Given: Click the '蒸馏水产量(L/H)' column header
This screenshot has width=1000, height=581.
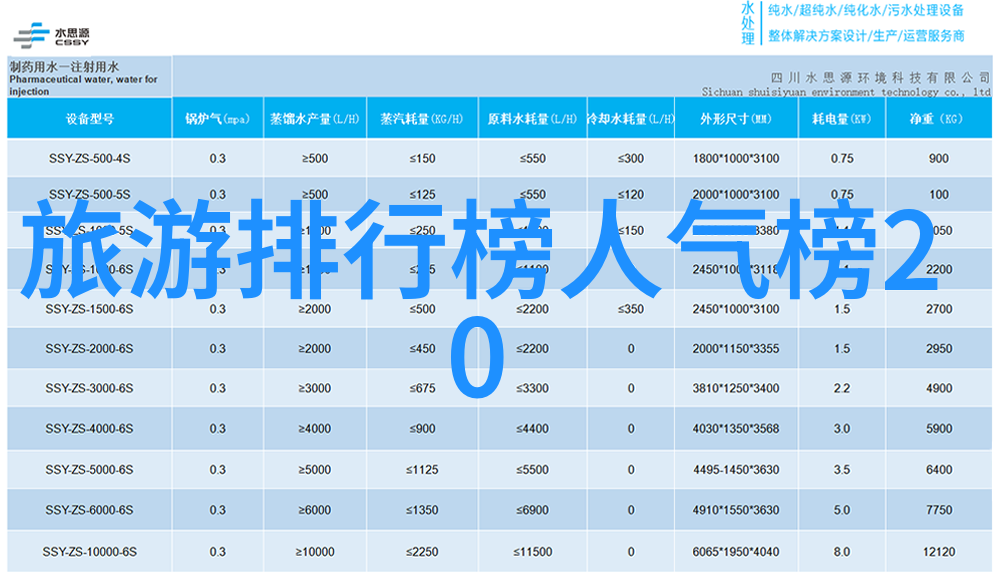Looking at the screenshot, I should [x=314, y=119].
